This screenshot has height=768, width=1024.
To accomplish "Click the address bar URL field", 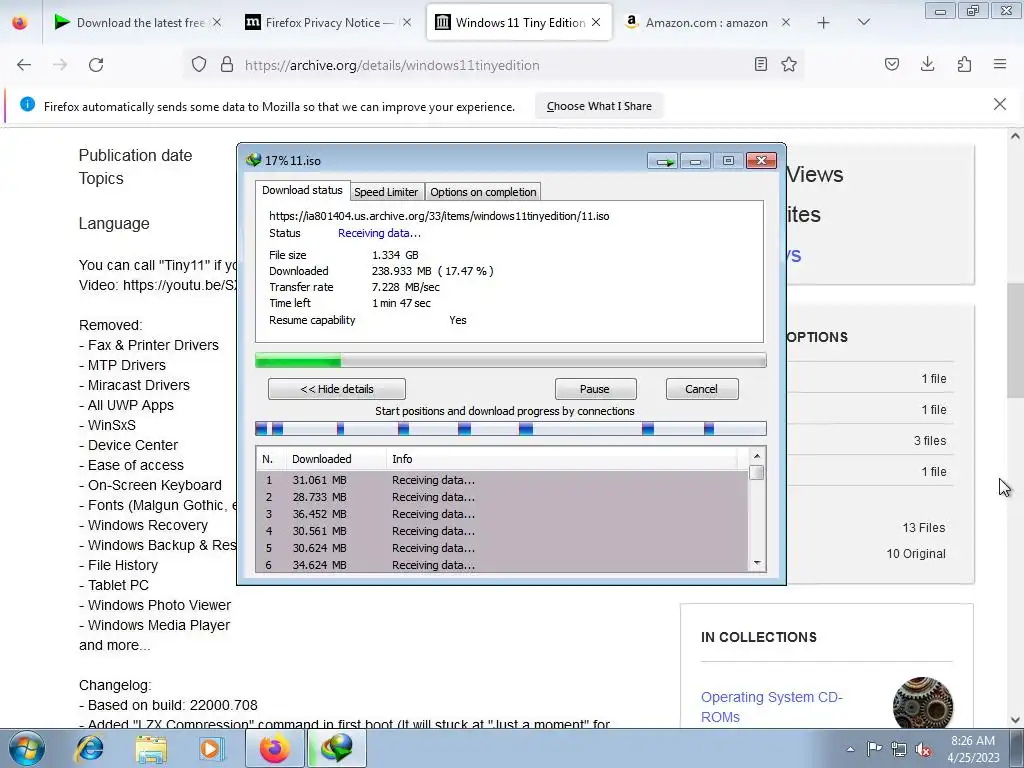I will tap(495, 65).
